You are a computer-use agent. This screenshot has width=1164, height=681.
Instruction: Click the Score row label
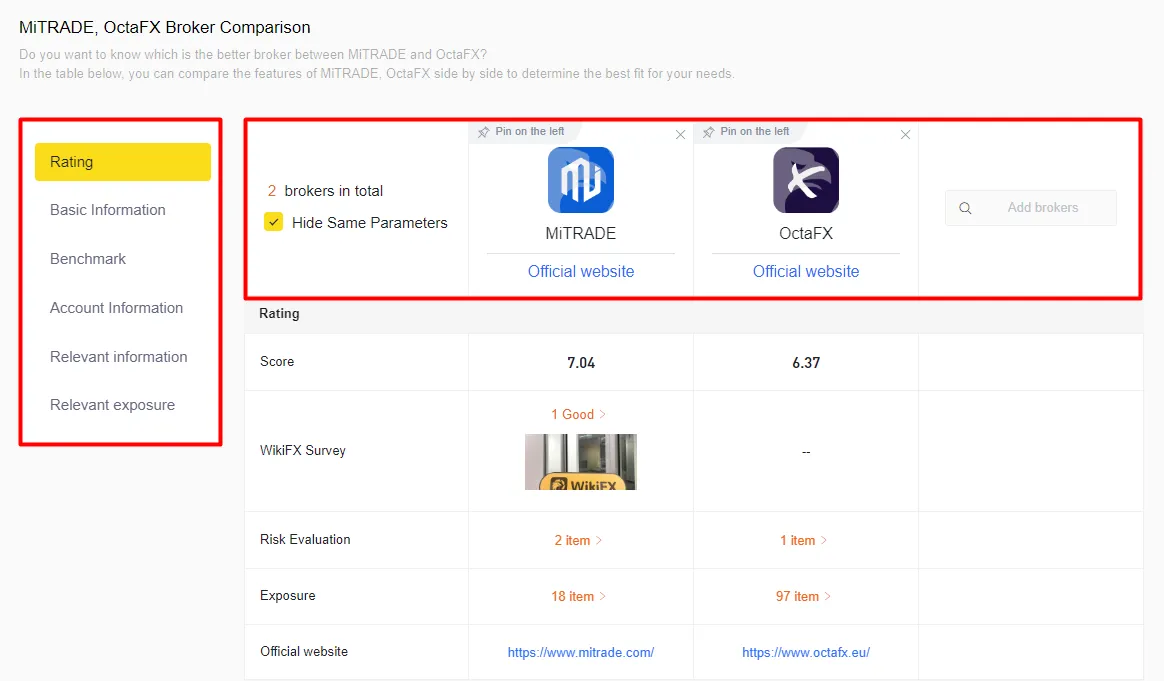[x=277, y=362]
